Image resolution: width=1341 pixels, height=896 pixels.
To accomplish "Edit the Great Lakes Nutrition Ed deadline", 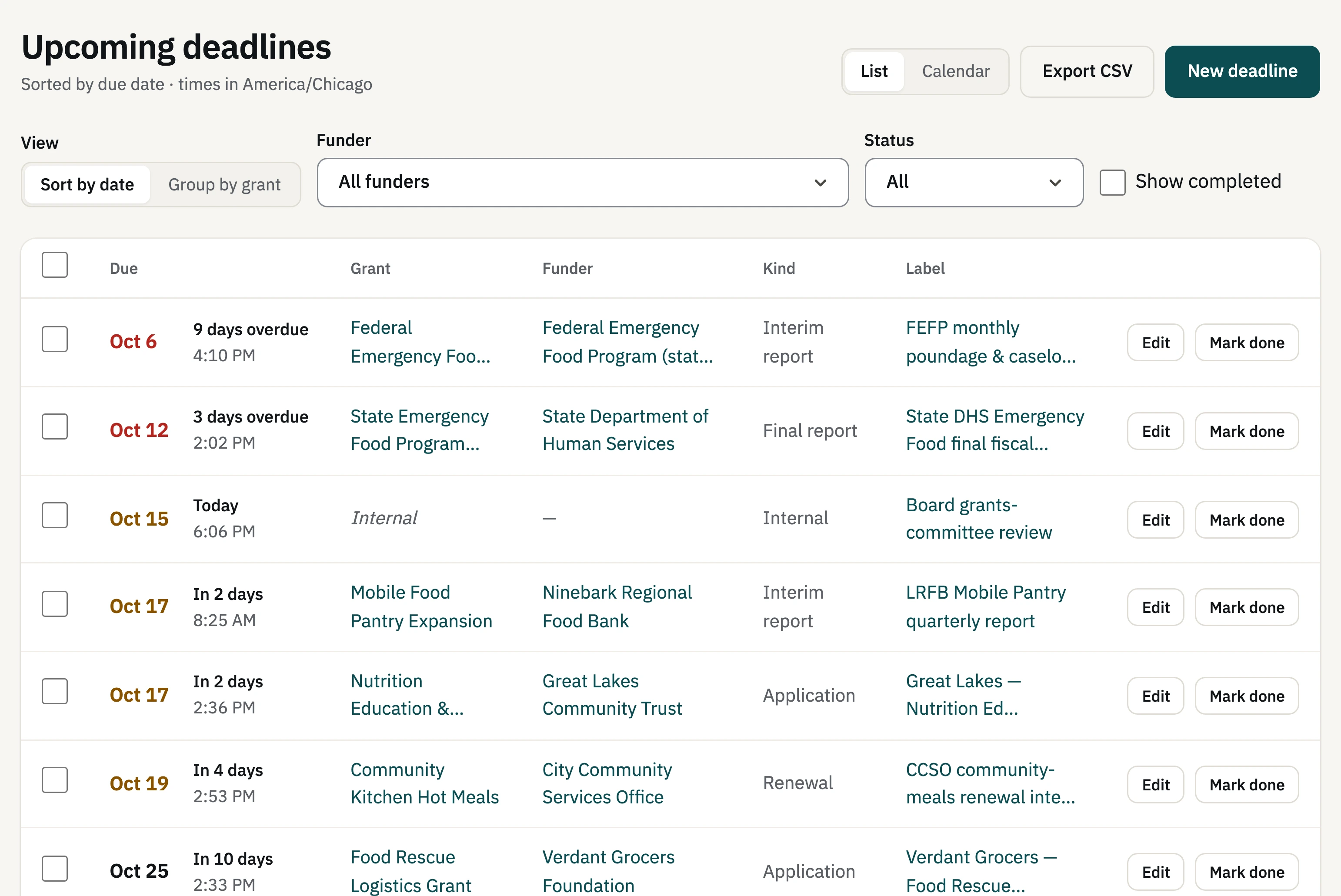I will [1155, 696].
